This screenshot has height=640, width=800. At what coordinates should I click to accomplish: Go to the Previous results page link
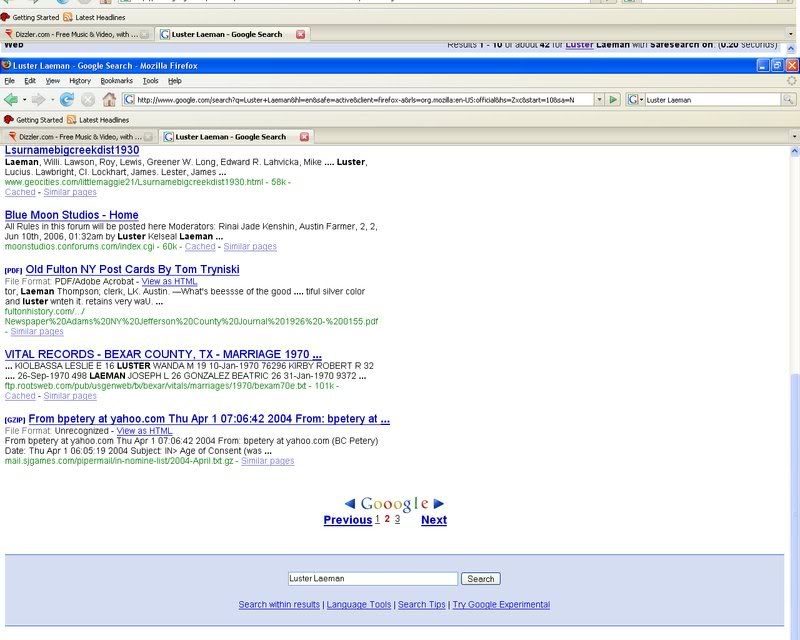click(x=347, y=520)
